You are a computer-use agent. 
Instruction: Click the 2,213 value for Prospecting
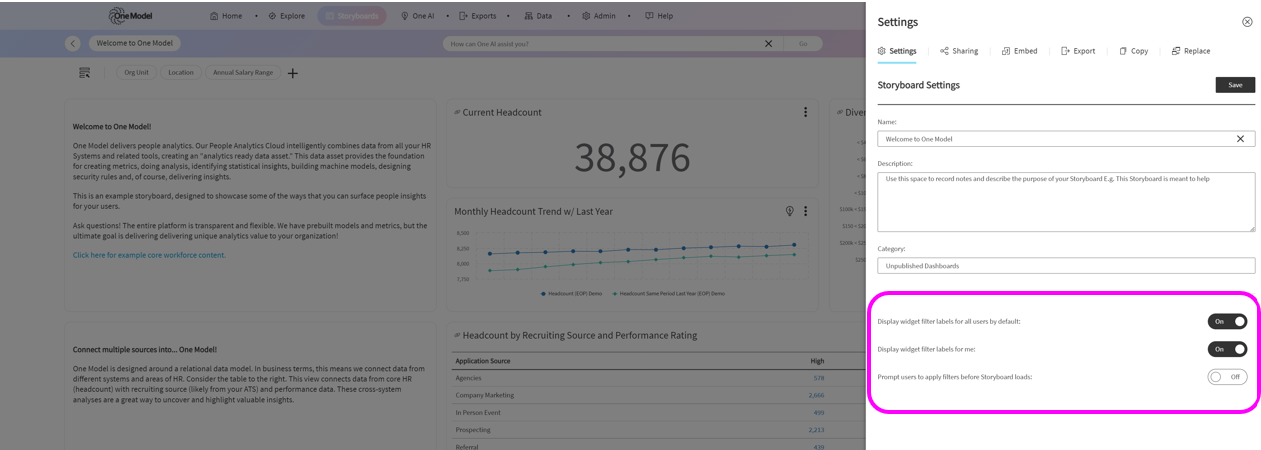(x=817, y=429)
